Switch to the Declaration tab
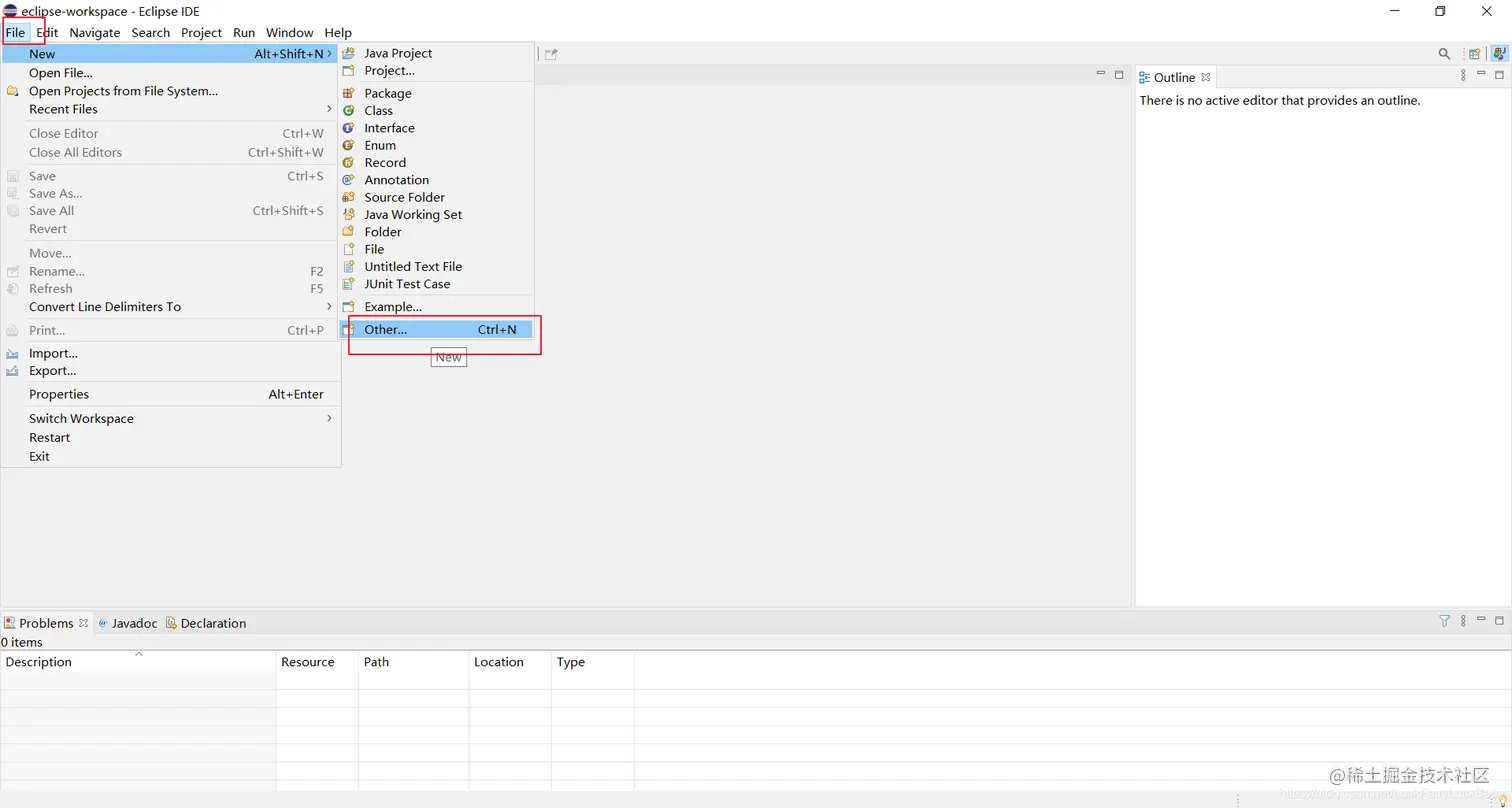The image size is (1512, 808). tap(206, 623)
